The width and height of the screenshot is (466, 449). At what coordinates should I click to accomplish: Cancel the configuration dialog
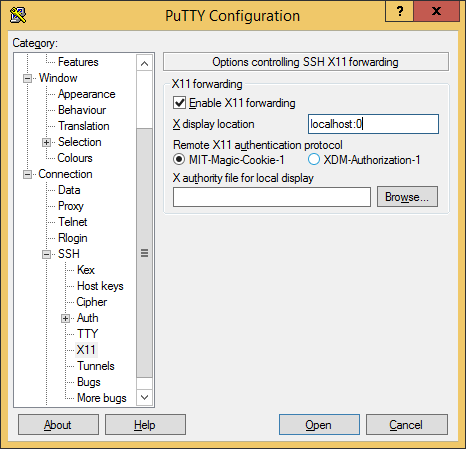(407, 425)
